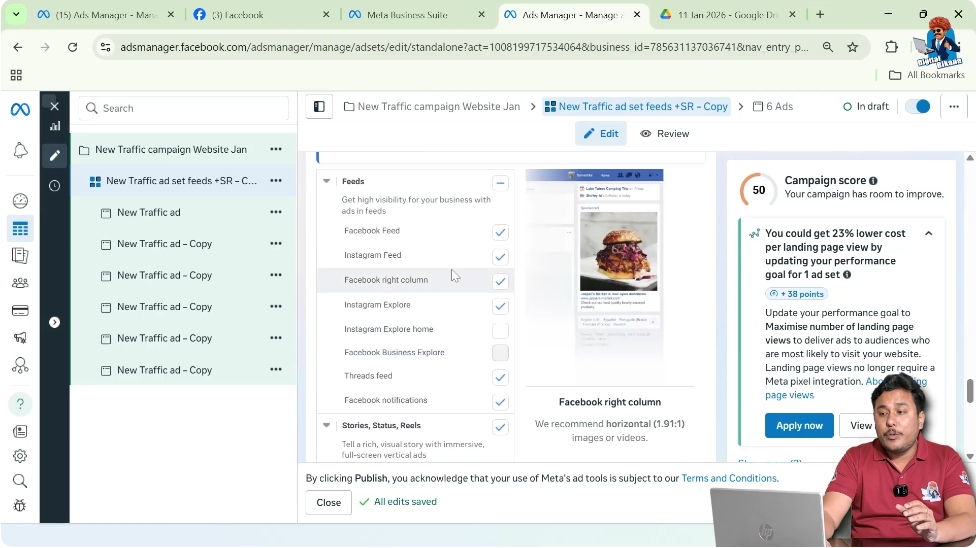Viewport: 976px width, 548px height.
Task: Expand dark rail with arrow button
Action: 54,322
